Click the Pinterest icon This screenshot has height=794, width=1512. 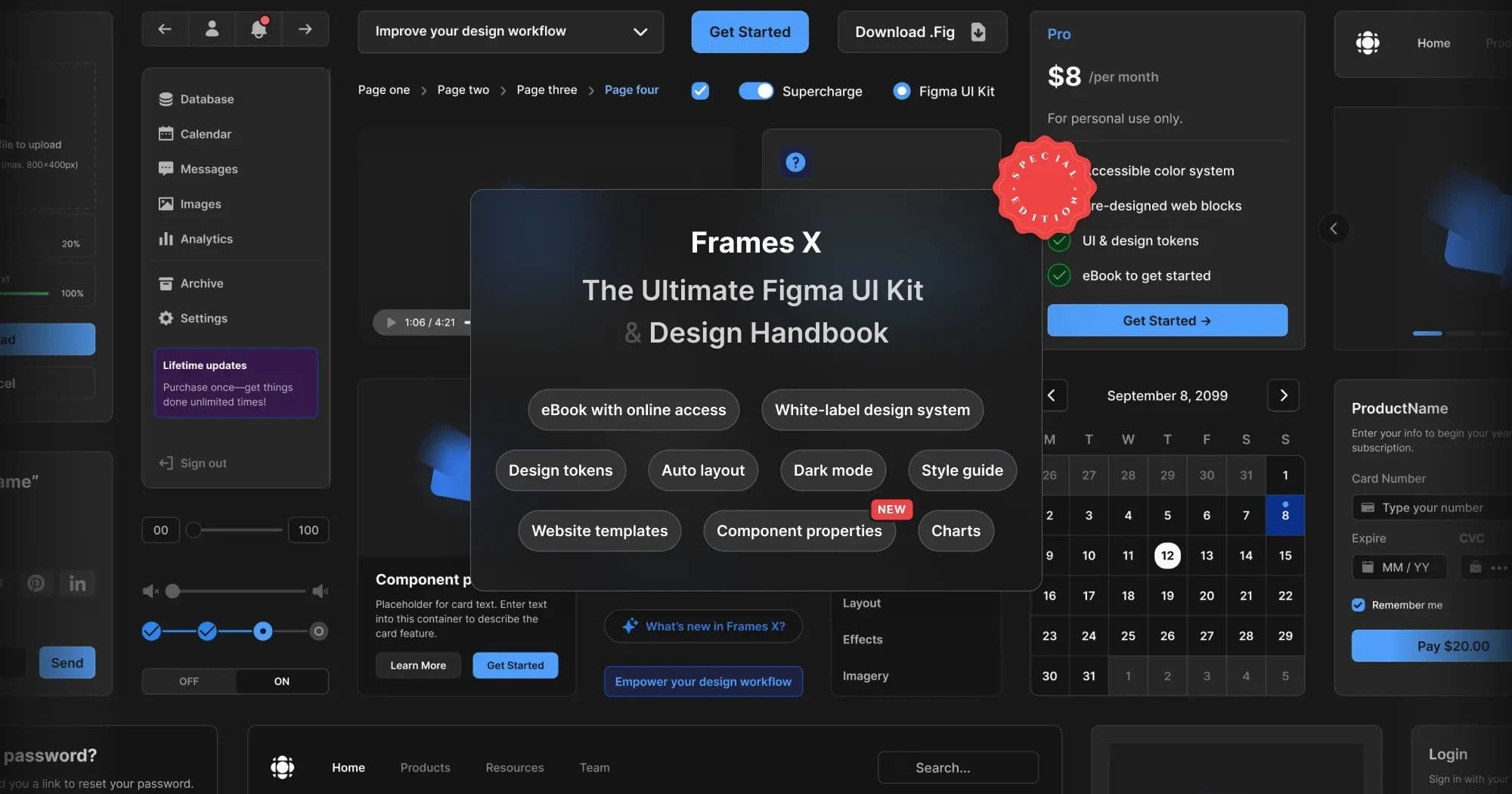(x=36, y=583)
